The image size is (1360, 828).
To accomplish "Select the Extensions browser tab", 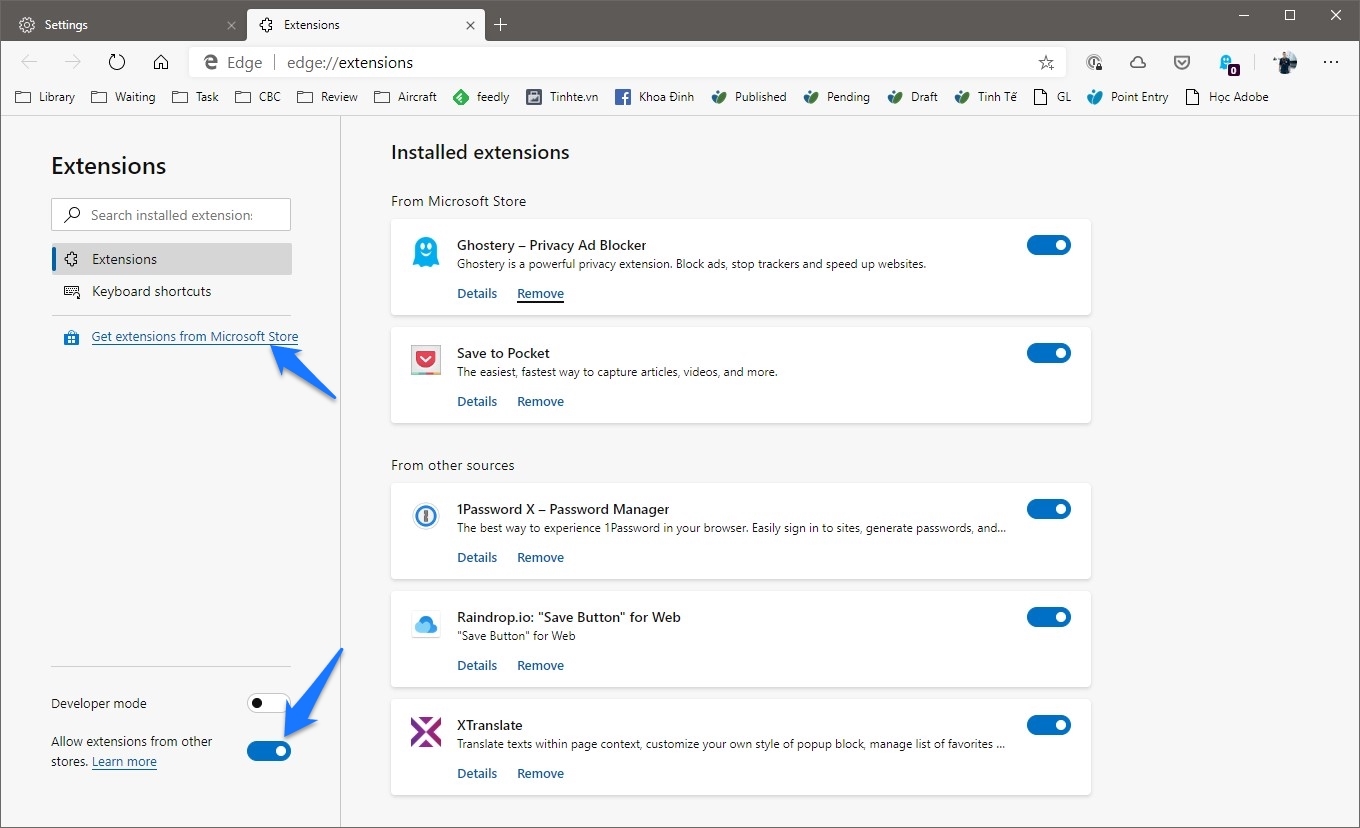I will (x=365, y=24).
